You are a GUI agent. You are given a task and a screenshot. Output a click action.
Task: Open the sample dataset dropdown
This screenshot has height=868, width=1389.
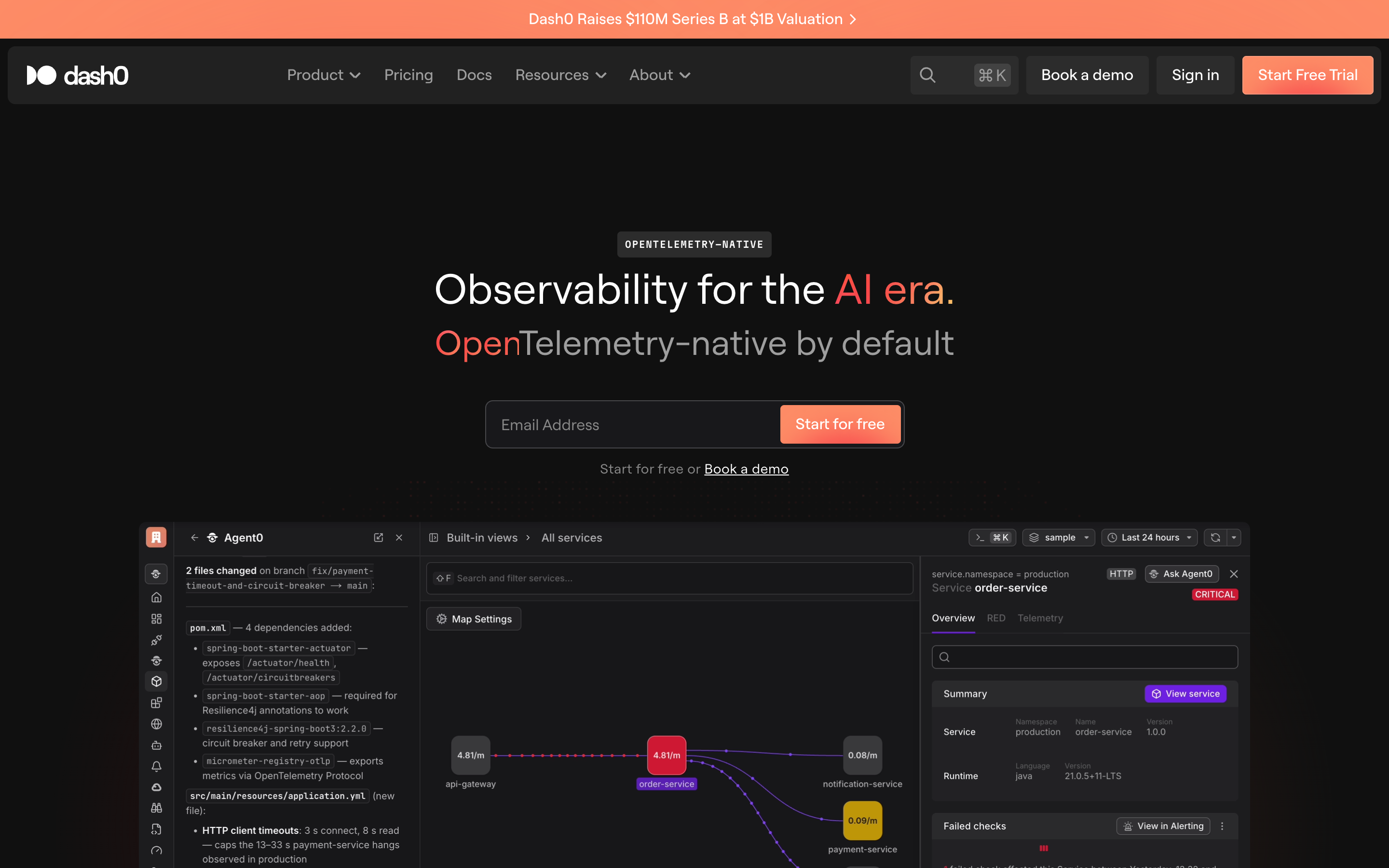(1059, 538)
